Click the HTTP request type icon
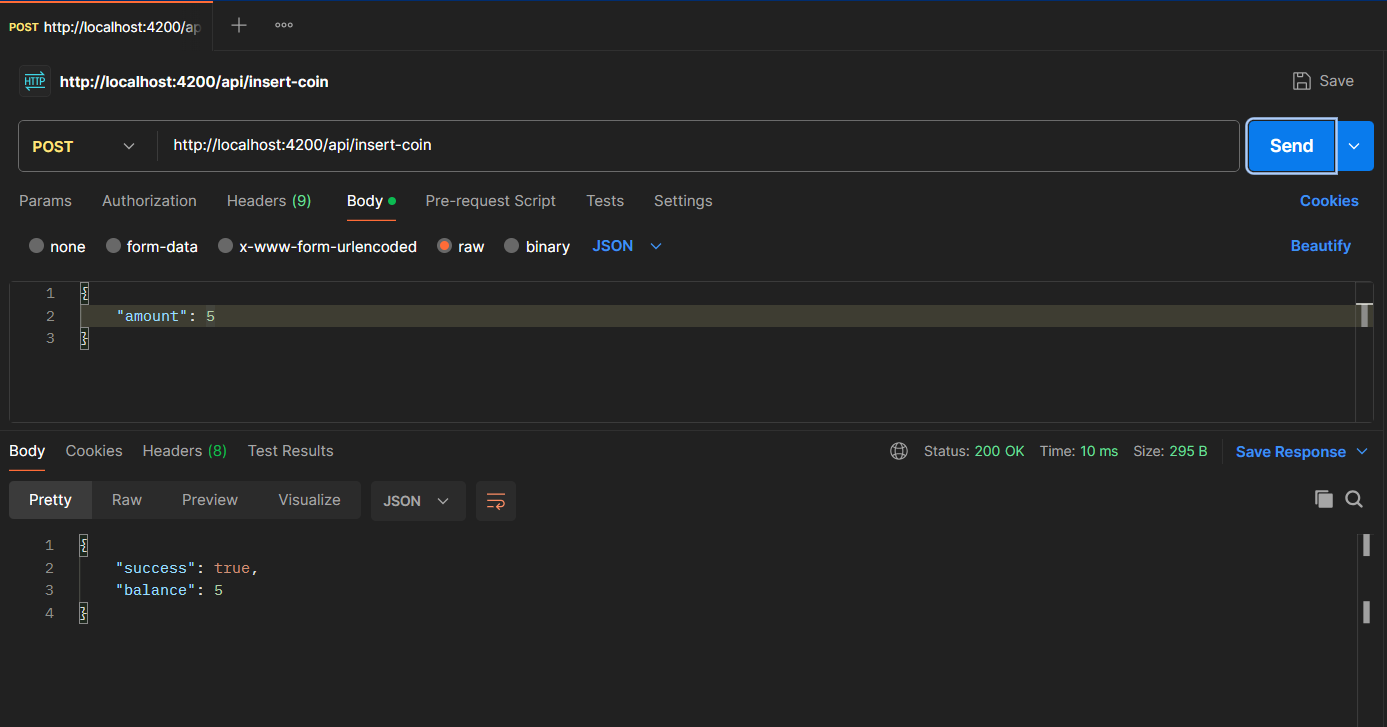This screenshot has height=727, width=1387. (35, 81)
